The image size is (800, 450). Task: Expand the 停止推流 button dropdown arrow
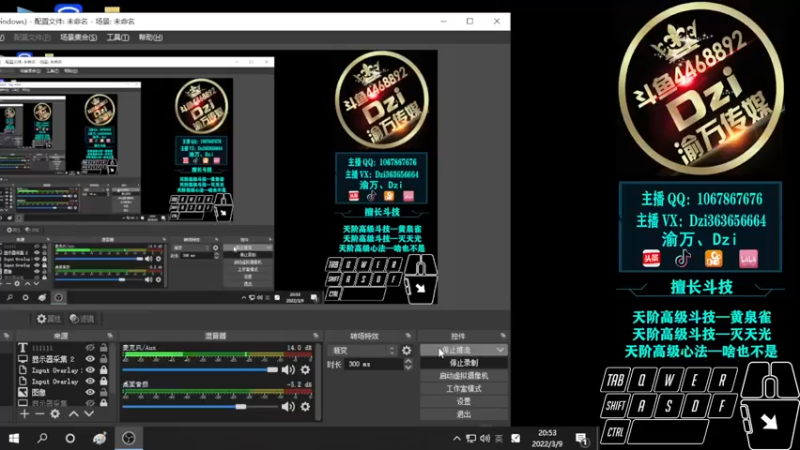tap(501, 350)
